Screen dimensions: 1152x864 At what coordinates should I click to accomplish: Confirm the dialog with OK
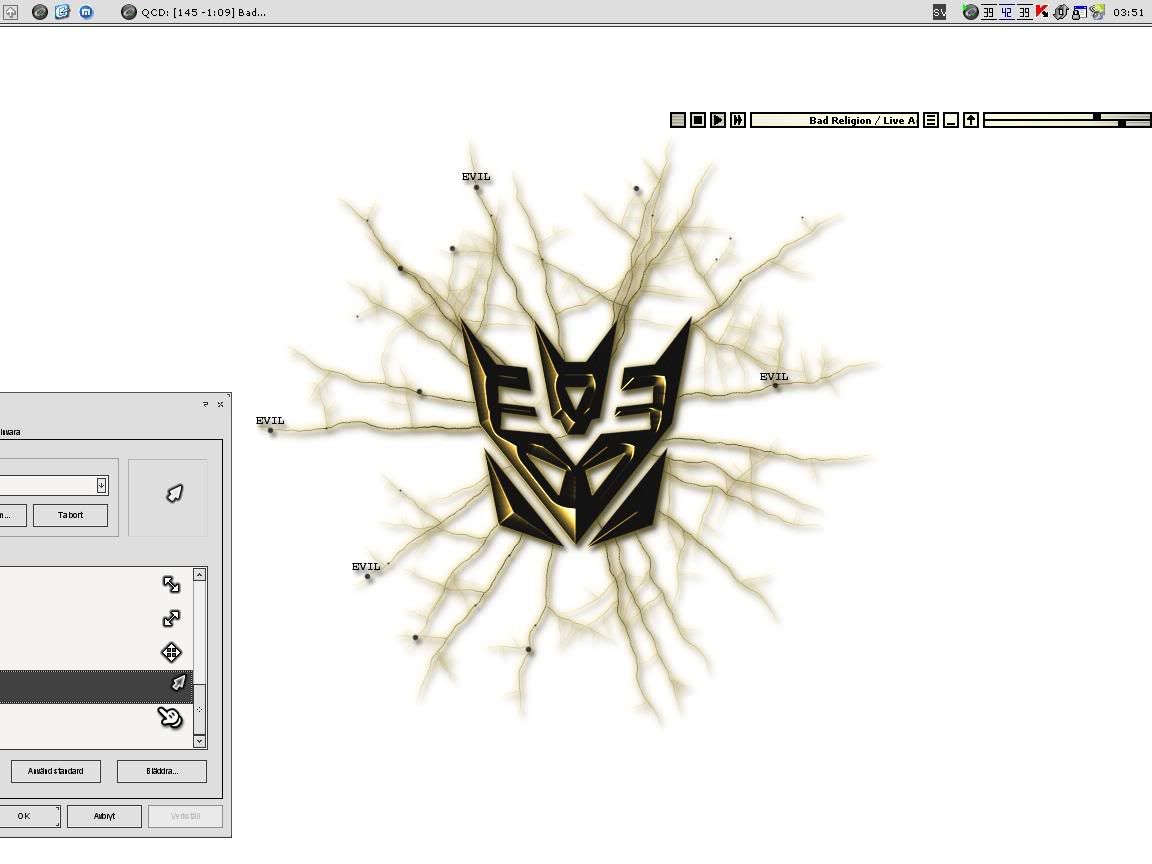tap(29, 816)
